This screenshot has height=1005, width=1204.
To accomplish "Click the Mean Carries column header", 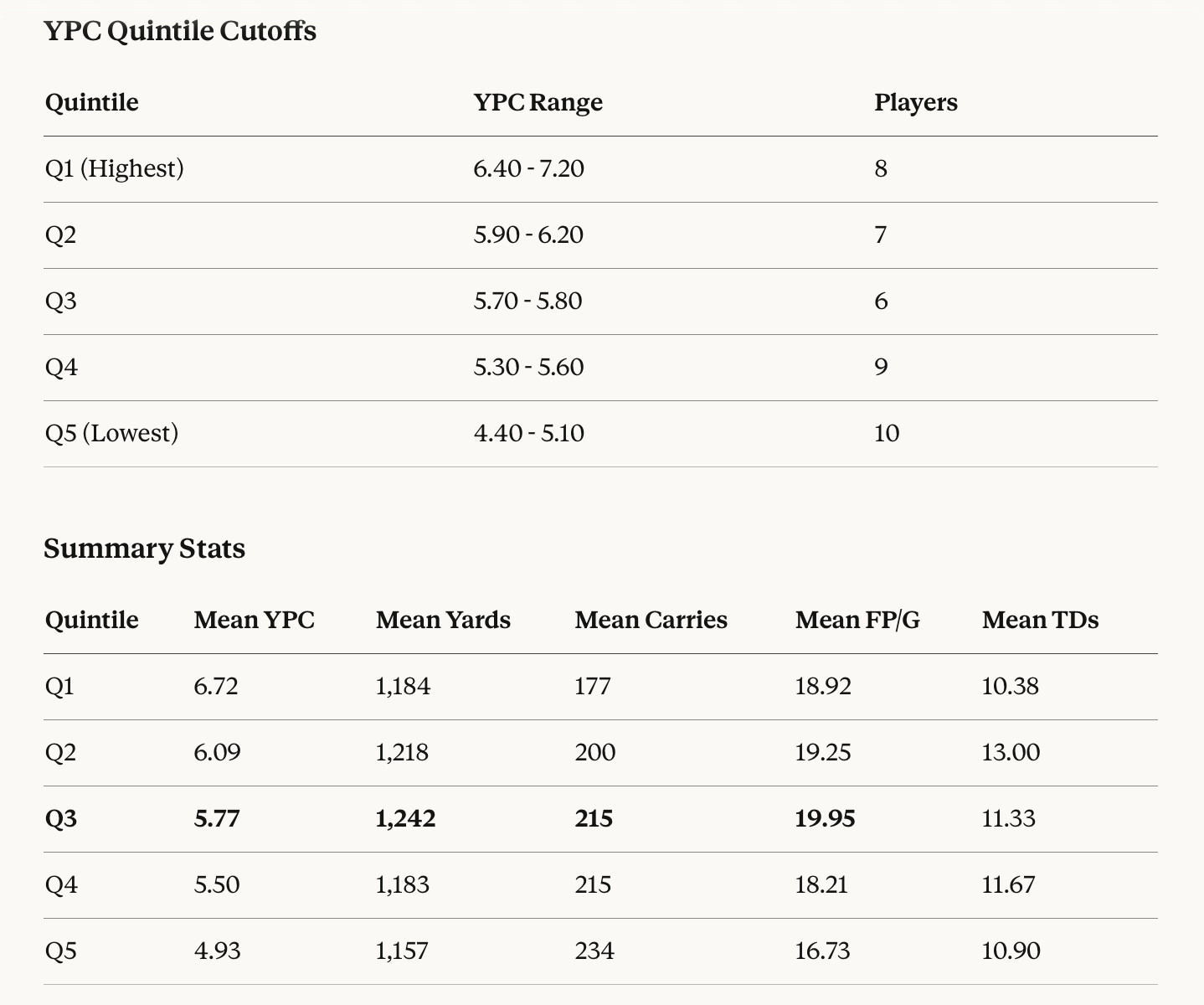I will click(x=651, y=620).
